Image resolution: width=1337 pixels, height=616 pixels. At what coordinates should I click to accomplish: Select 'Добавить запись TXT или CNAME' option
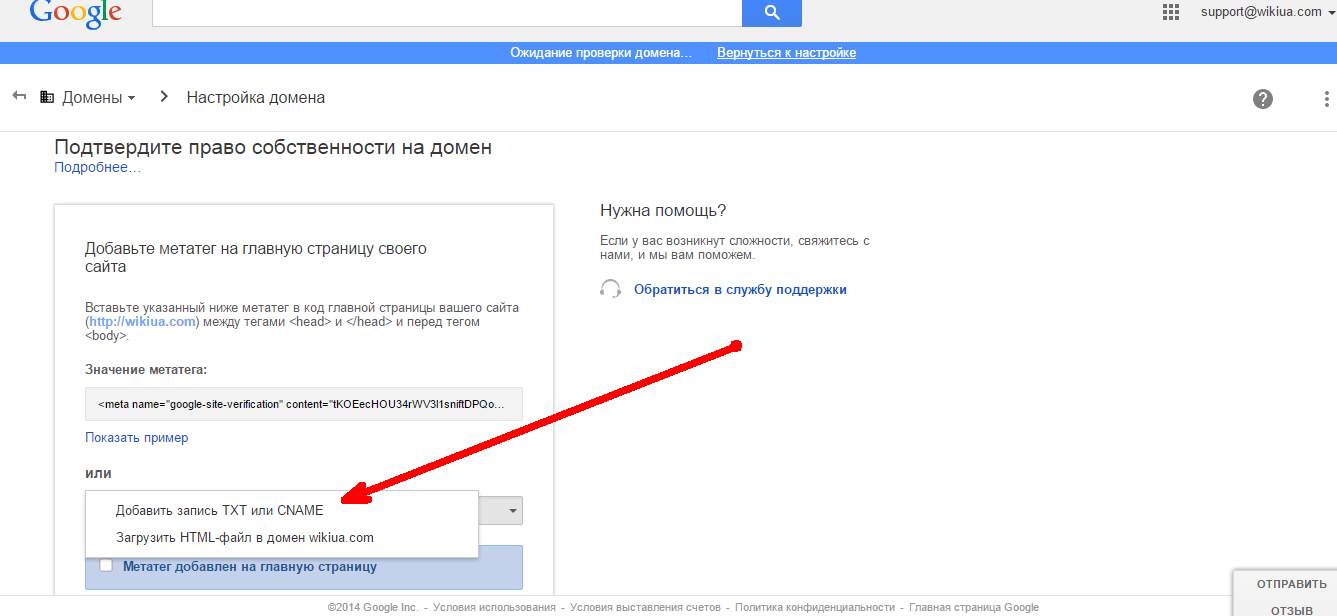coord(219,510)
